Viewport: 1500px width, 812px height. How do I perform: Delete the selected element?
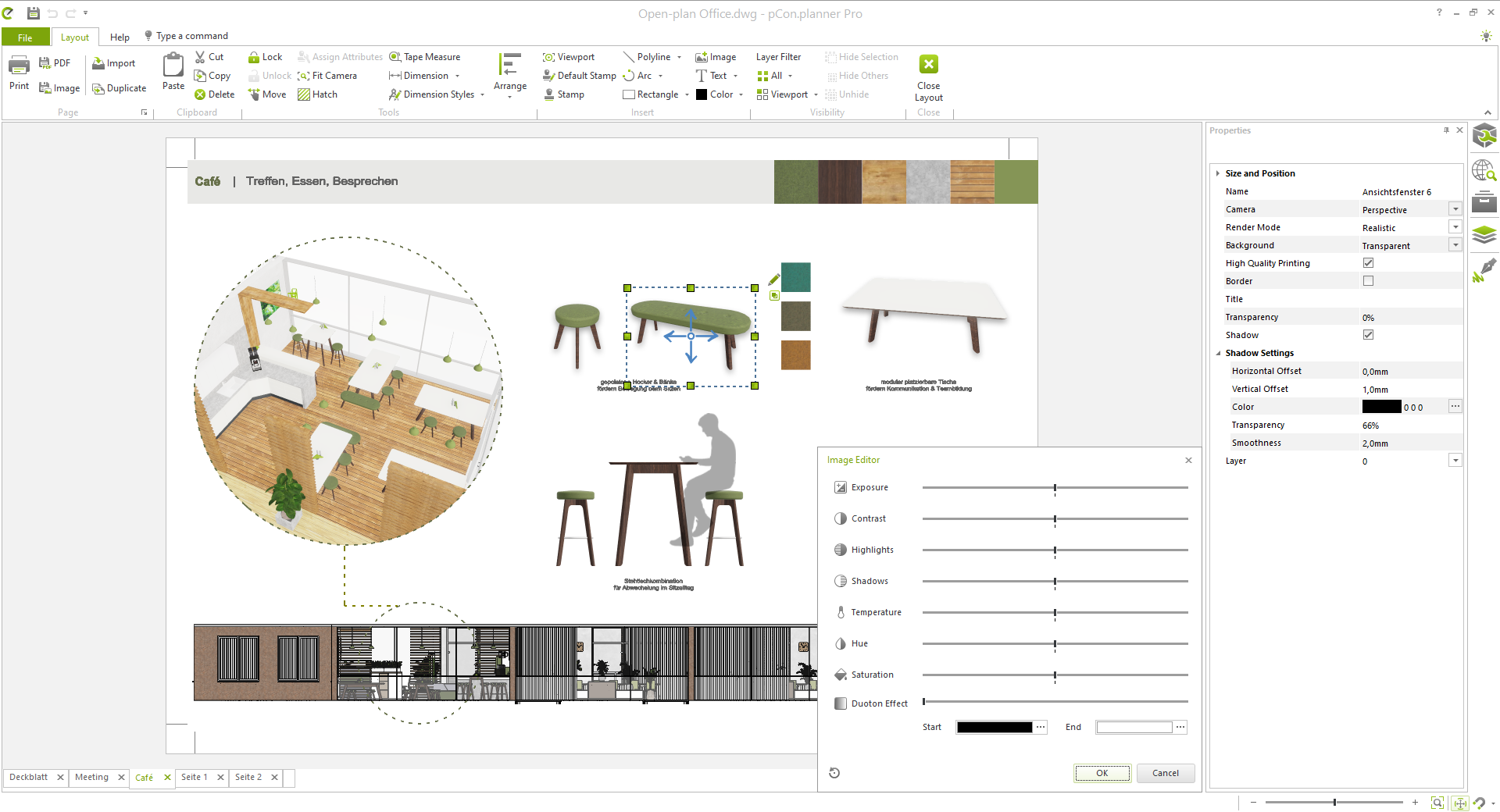point(215,94)
